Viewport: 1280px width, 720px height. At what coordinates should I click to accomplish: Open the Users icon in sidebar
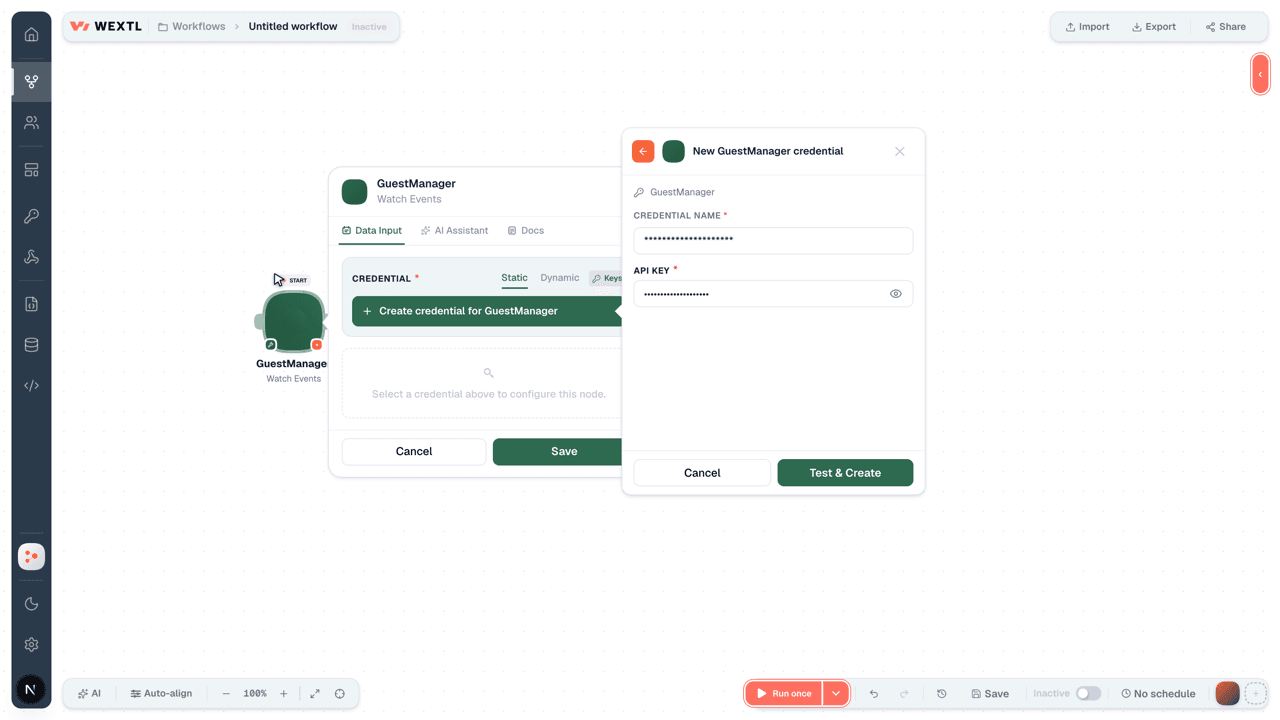[31, 123]
